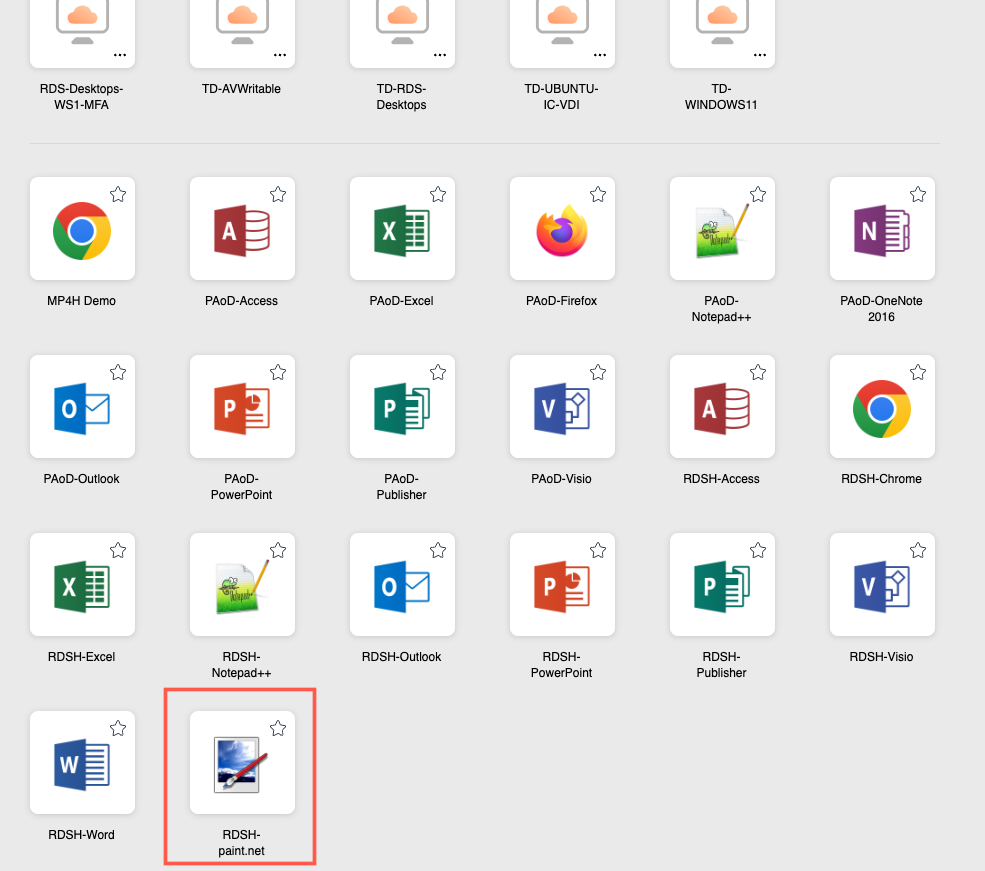Open PAoD-Outlook application
The height and width of the screenshot is (871, 985).
pos(82,408)
